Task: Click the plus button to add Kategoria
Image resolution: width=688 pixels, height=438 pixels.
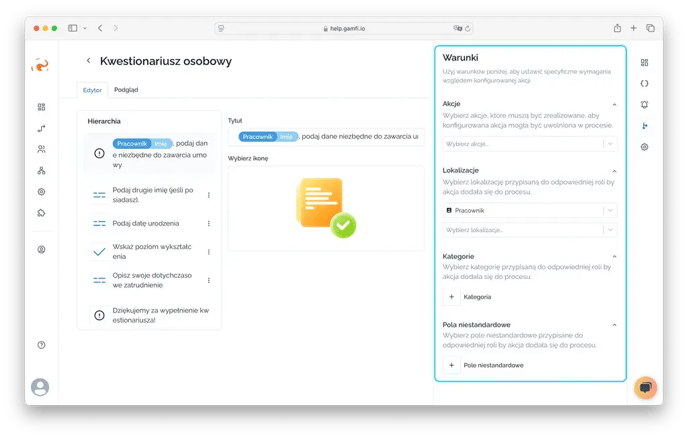Action: [x=451, y=297]
